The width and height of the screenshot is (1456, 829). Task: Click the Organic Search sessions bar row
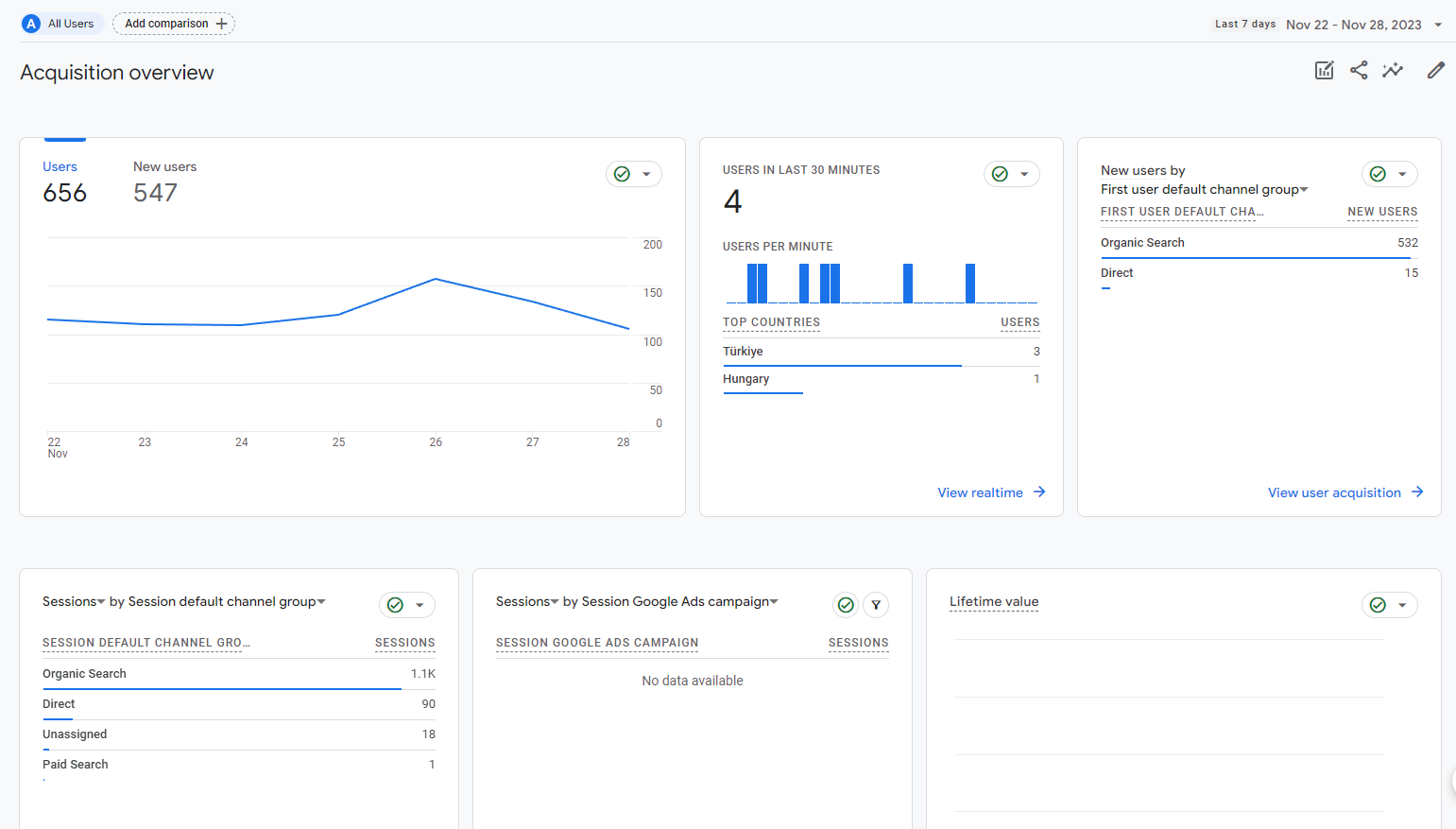239,674
